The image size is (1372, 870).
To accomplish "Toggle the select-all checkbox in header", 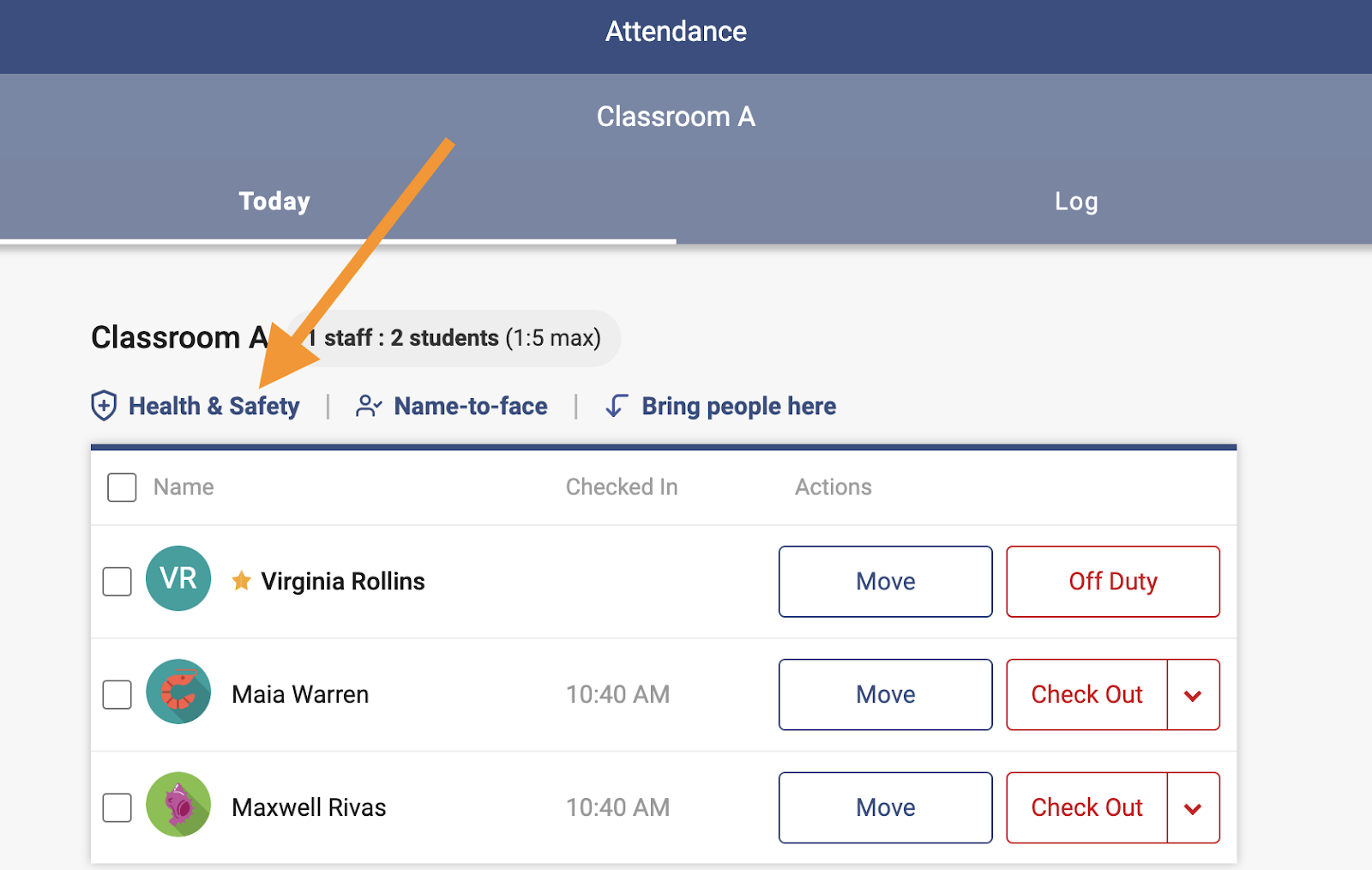I will point(122,487).
